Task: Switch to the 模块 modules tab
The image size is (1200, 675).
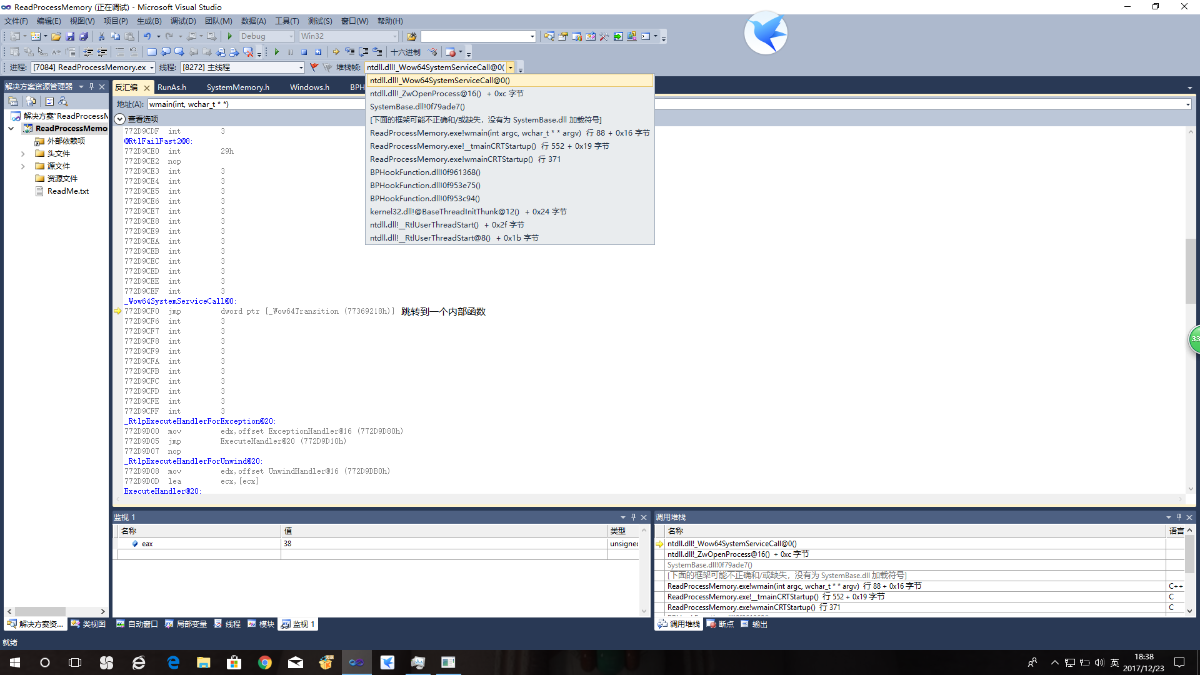Action: pos(261,624)
